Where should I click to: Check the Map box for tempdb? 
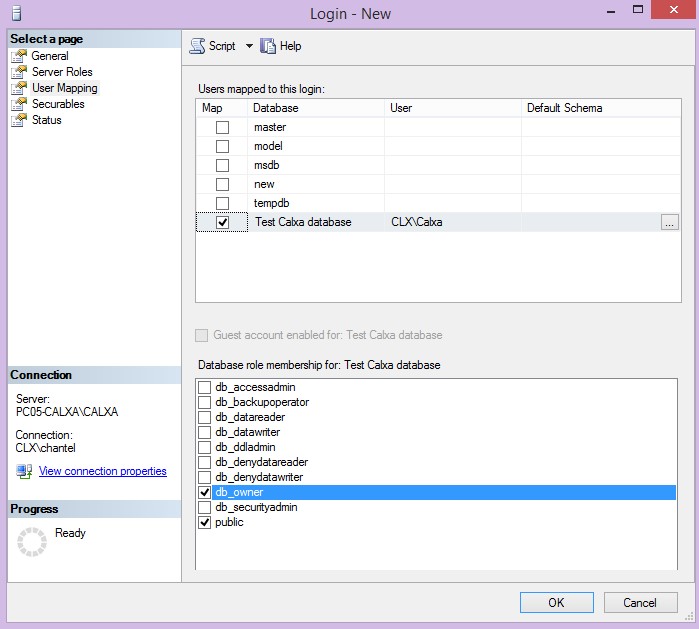tap(222, 203)
